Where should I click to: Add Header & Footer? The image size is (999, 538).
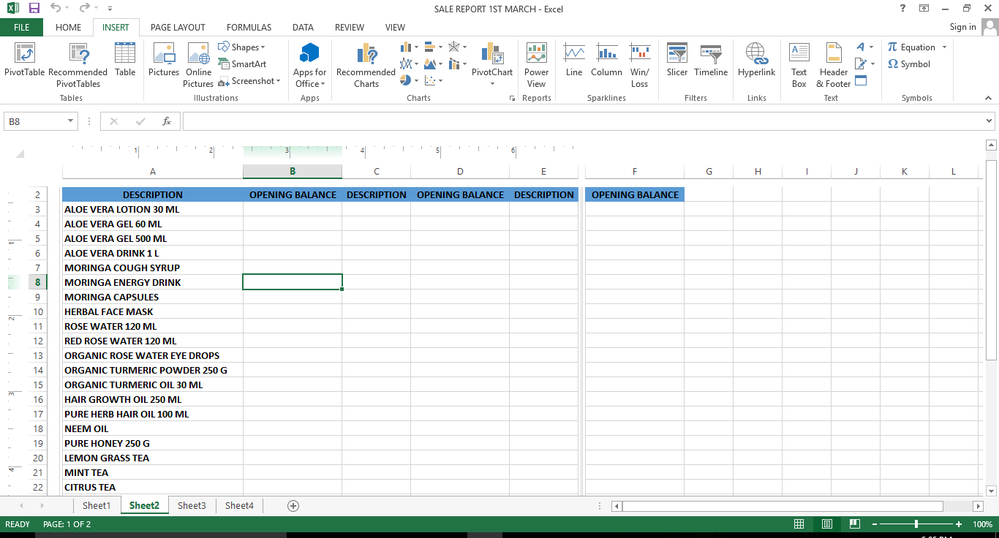tap(833, 65)
